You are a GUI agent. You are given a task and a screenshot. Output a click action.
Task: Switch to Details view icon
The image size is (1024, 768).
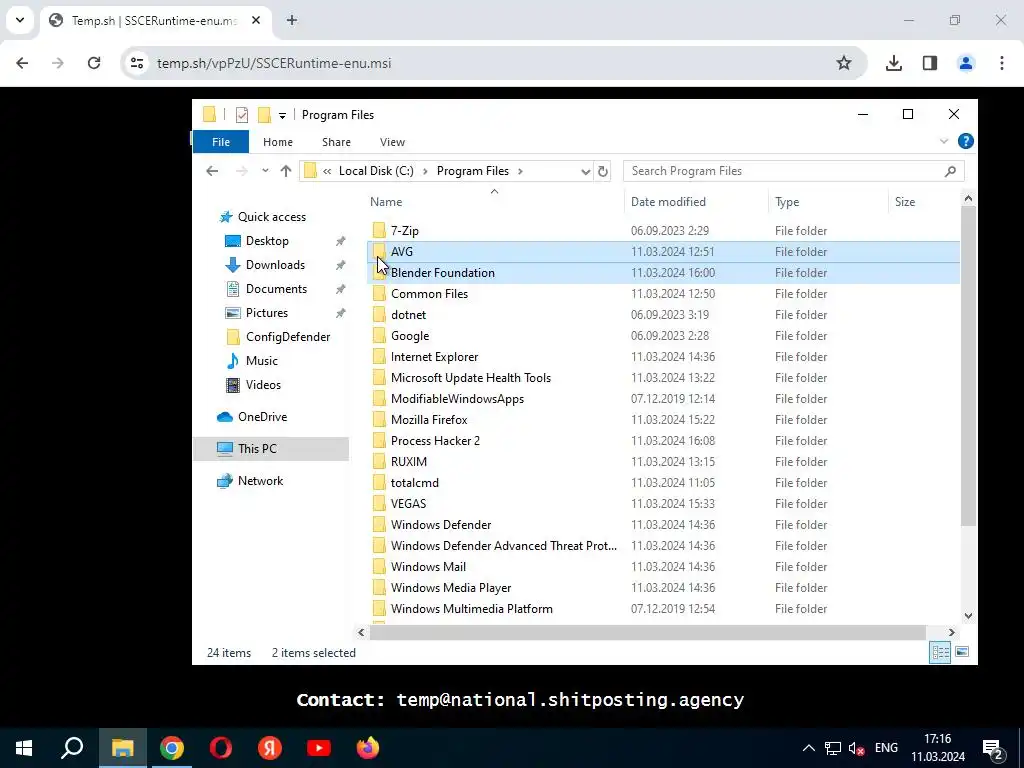[x=940, y=652]
